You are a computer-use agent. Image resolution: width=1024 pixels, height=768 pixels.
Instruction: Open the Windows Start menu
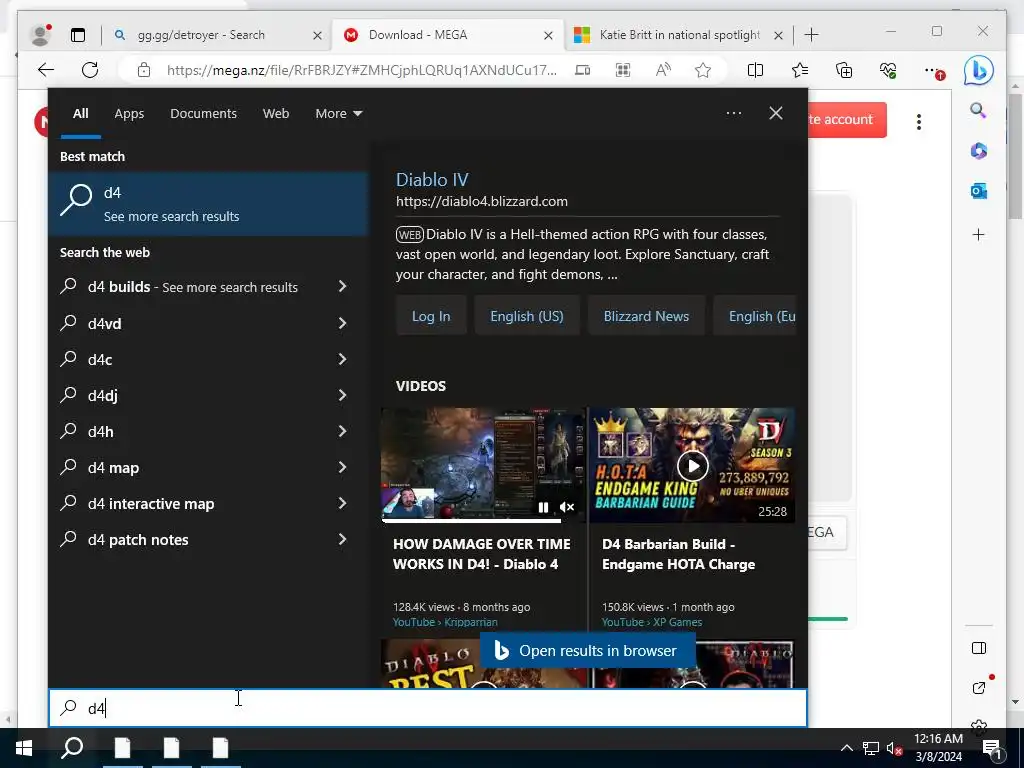click(x=24, y=748)
